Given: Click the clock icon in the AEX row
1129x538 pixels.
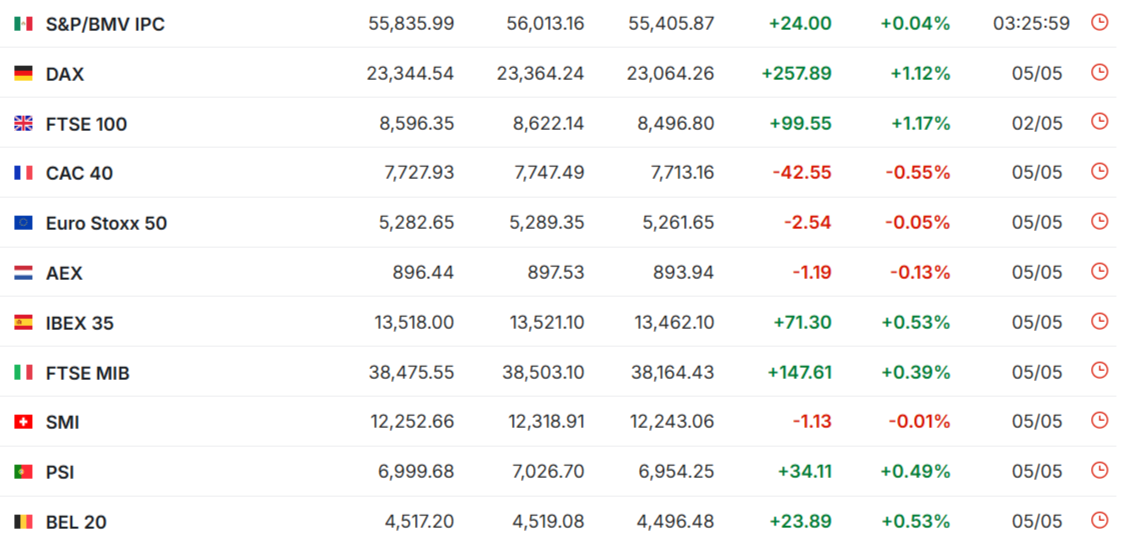Looking at the screenshot, I should 1099,271.
